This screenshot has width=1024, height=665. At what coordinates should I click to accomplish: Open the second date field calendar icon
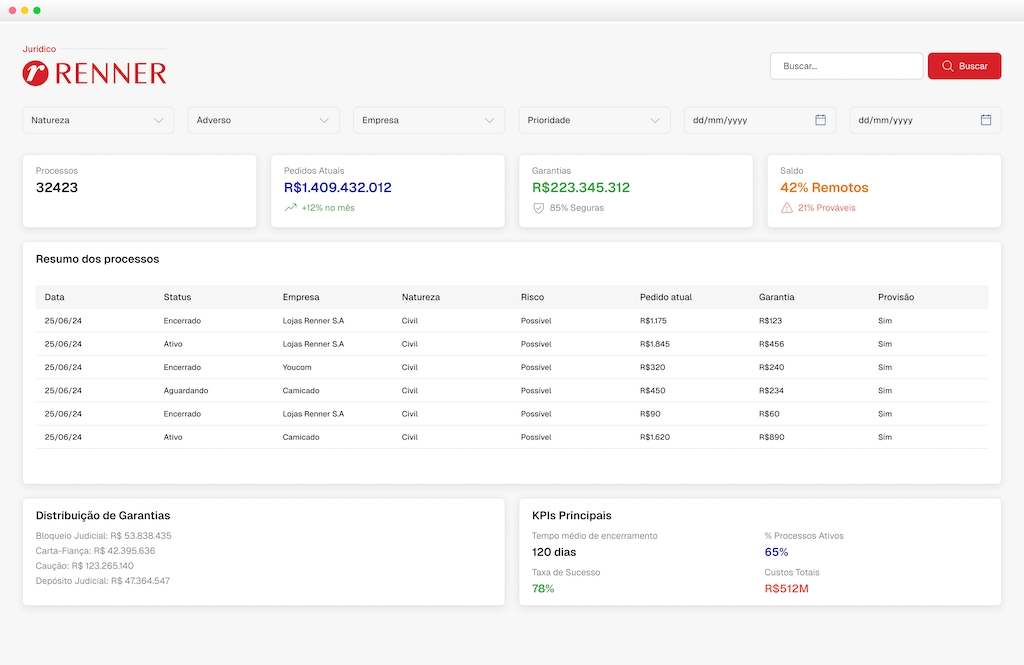click(985, 120)
